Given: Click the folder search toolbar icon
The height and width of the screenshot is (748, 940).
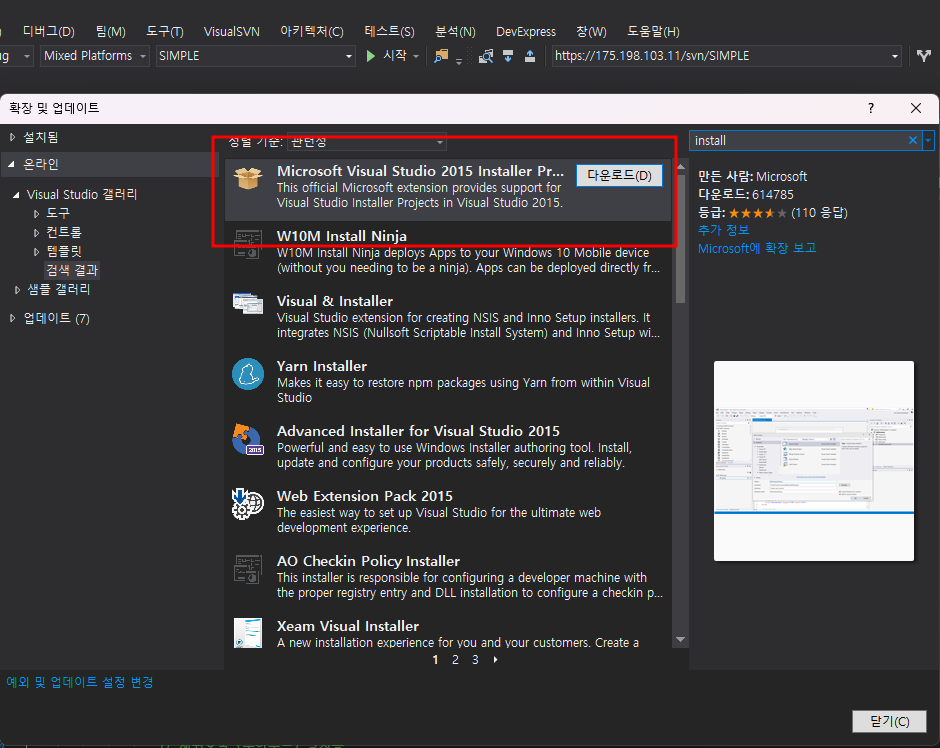Looking at the screenshot, I should pos(441,56).
